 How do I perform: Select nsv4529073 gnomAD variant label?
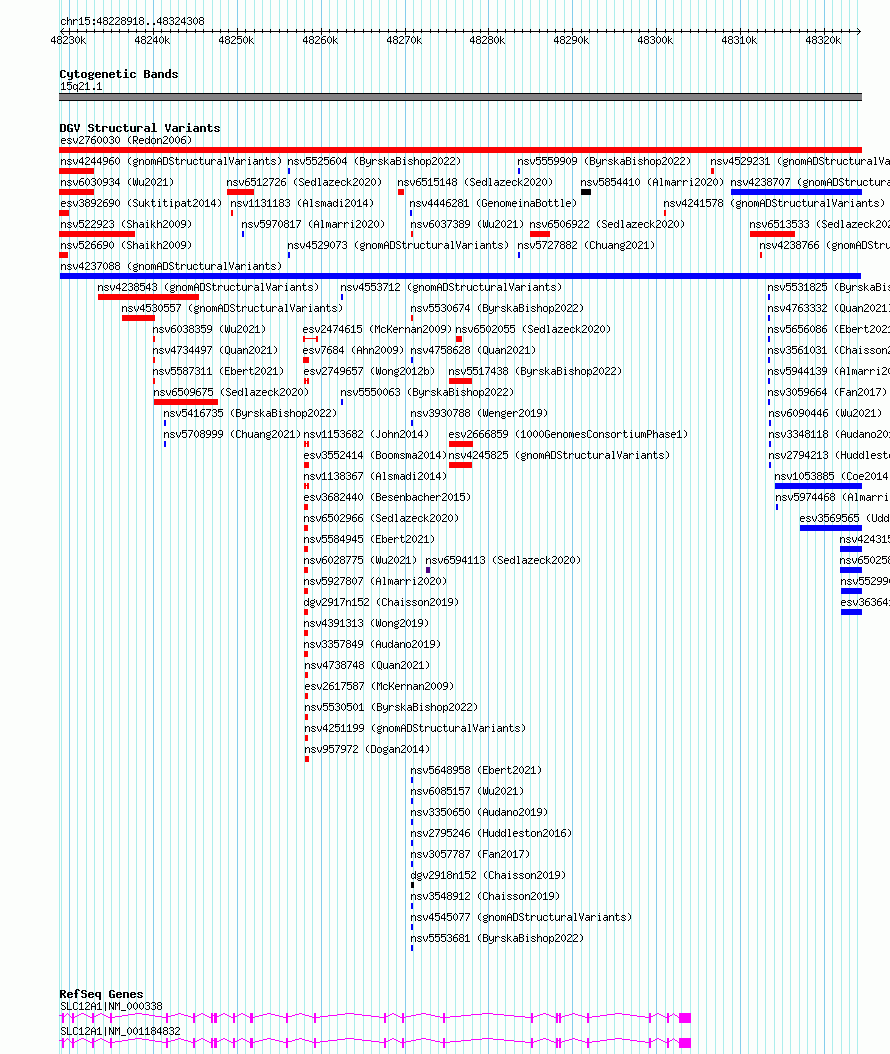pyautogui.click(x=399, y=245)
